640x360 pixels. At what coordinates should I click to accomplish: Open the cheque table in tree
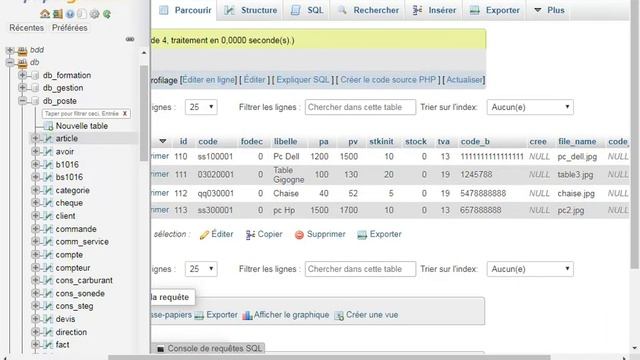coord(69,203)
